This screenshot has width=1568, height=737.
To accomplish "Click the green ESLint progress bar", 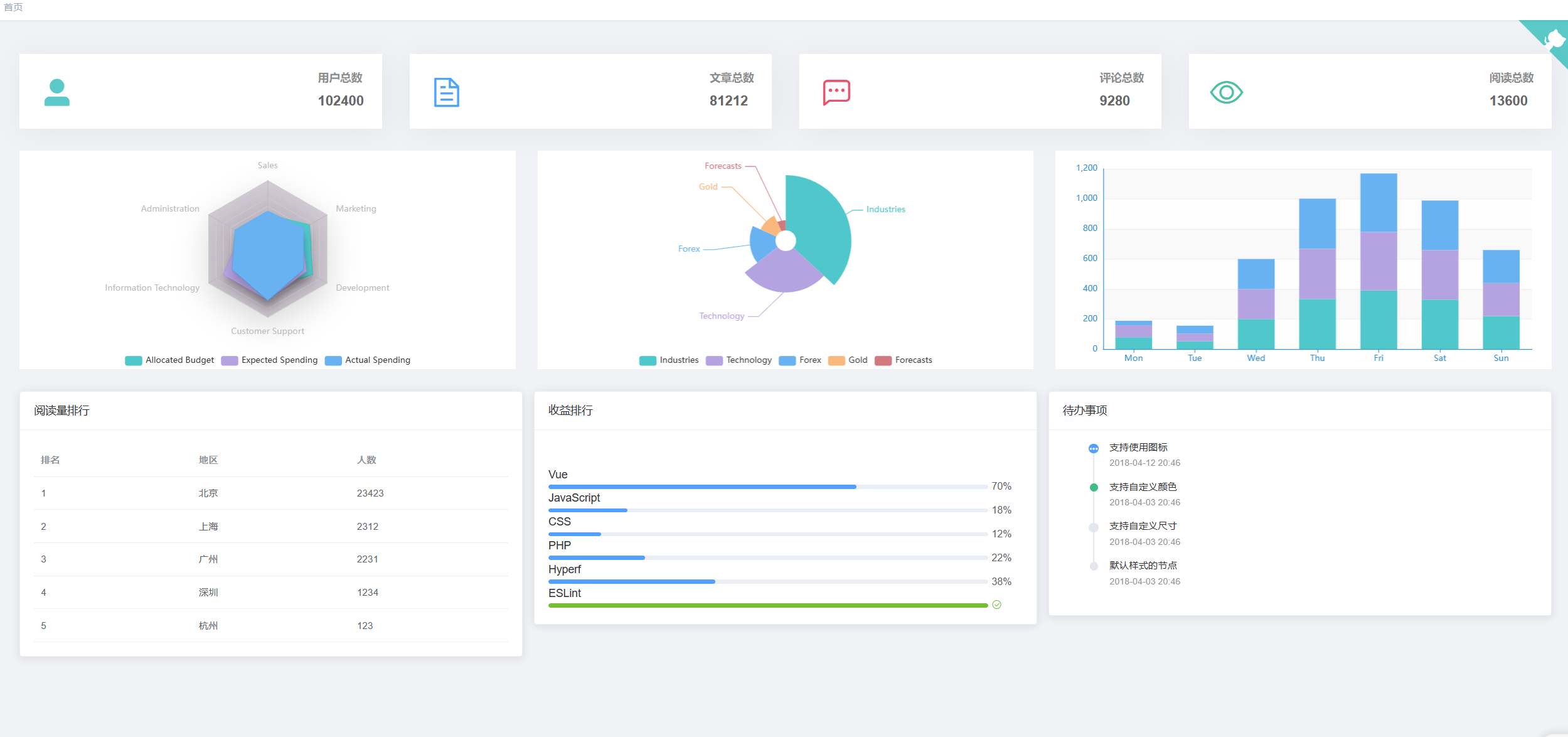I will (768, 605).
